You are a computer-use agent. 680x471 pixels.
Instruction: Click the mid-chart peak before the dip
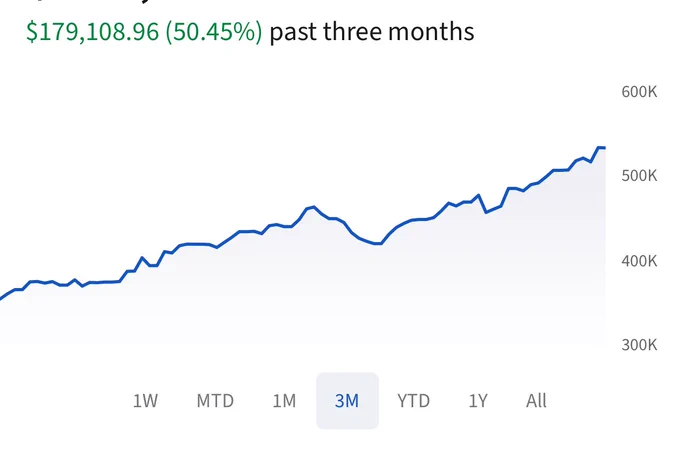pos(314,207)
